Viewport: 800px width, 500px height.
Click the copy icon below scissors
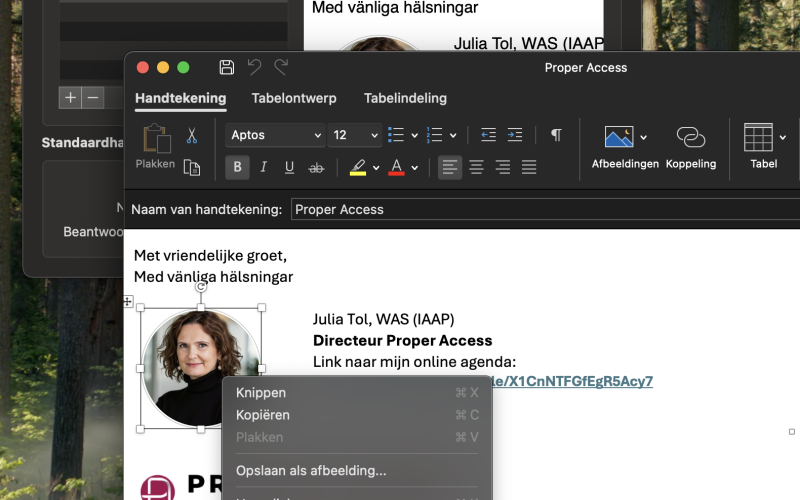coord(192,167)
